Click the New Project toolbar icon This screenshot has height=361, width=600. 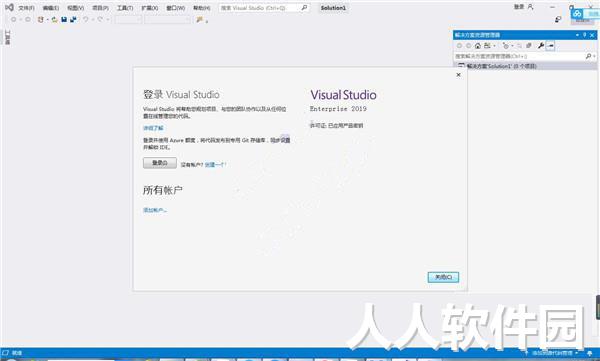[x=41, y=19]
